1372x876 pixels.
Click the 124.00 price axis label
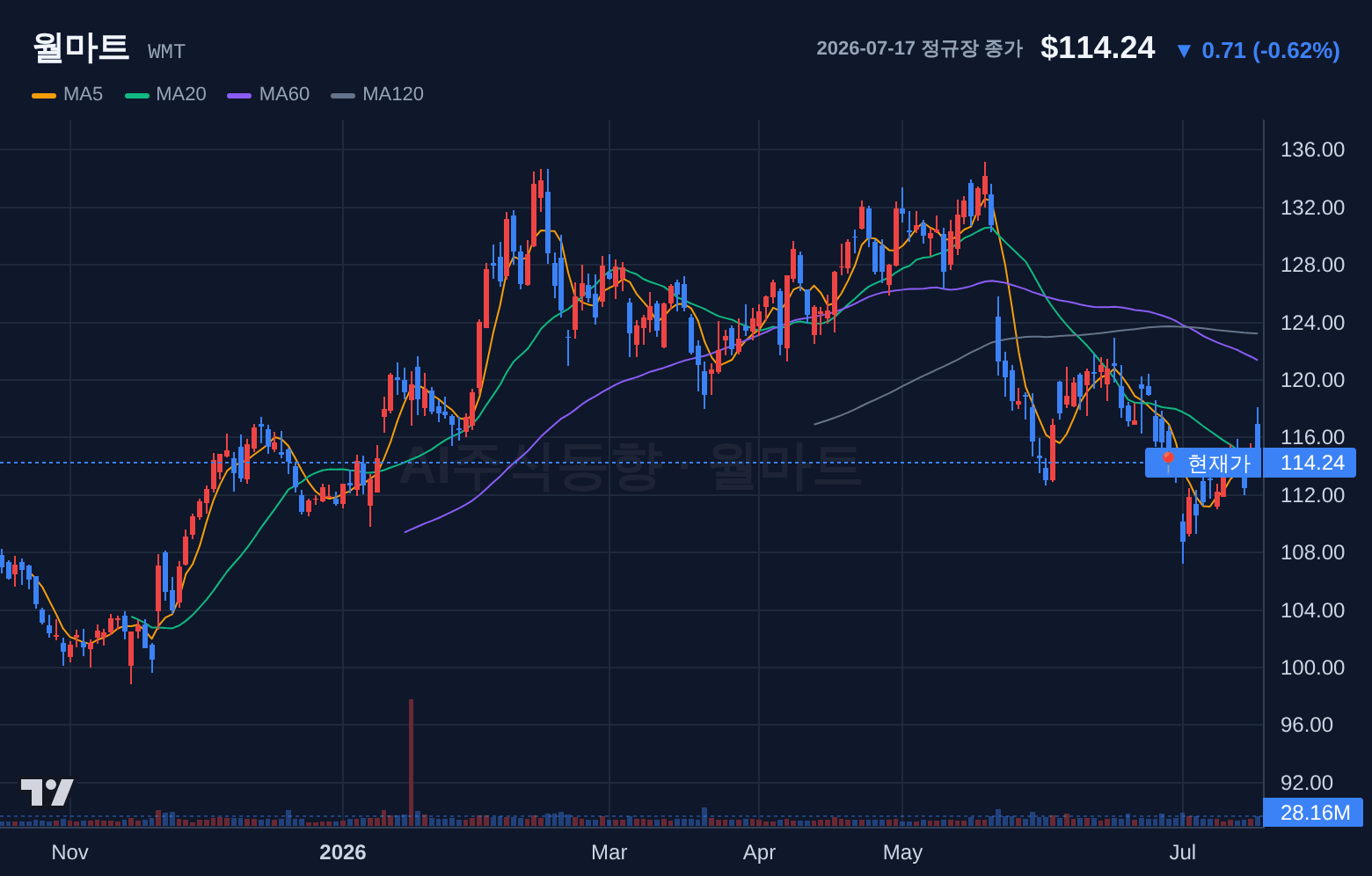click(x=1312, y=323)
